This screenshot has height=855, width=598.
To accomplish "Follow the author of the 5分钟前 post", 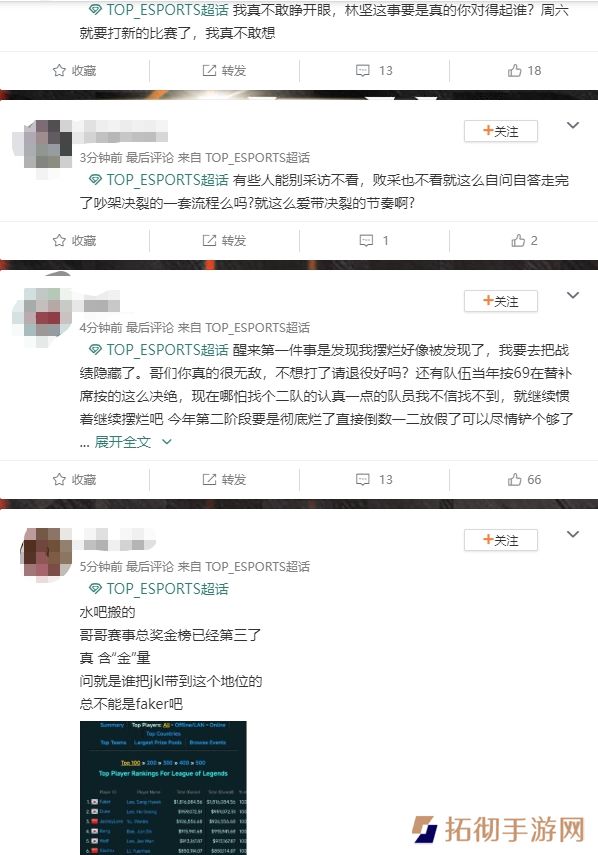I will click(x=500, y=540).
